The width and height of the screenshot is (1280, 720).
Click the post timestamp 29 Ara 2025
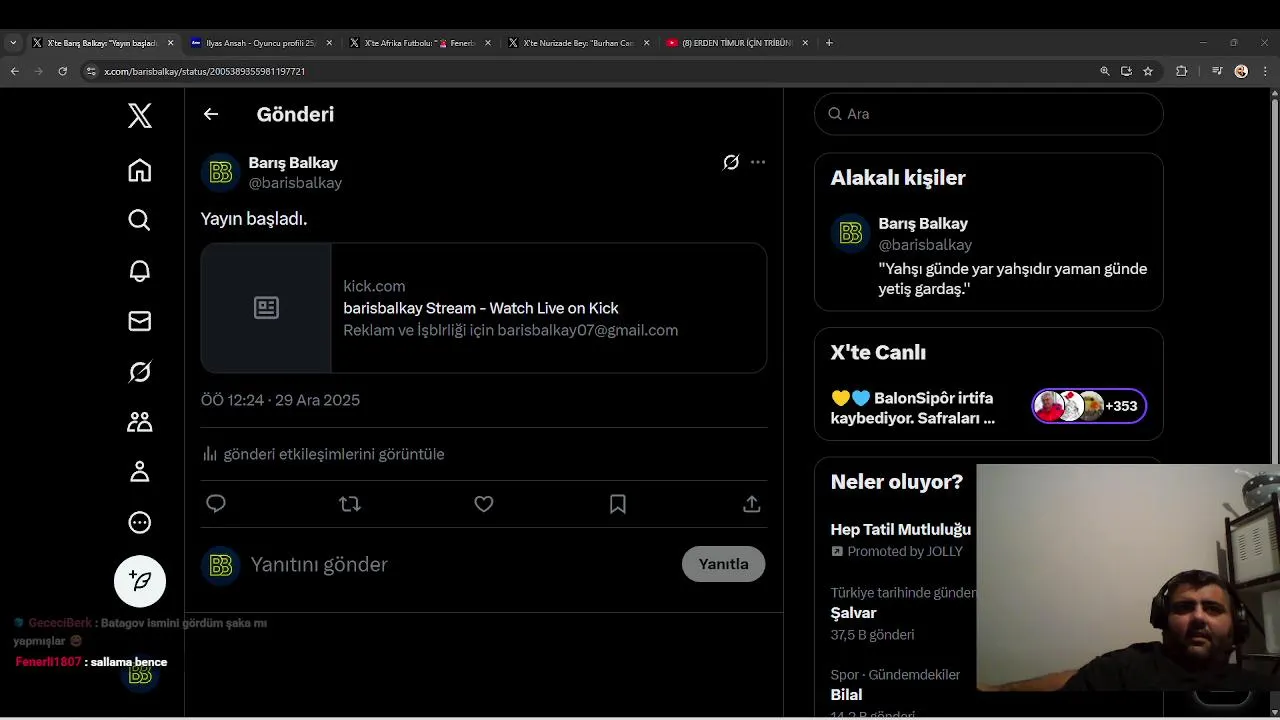point(280,400)
